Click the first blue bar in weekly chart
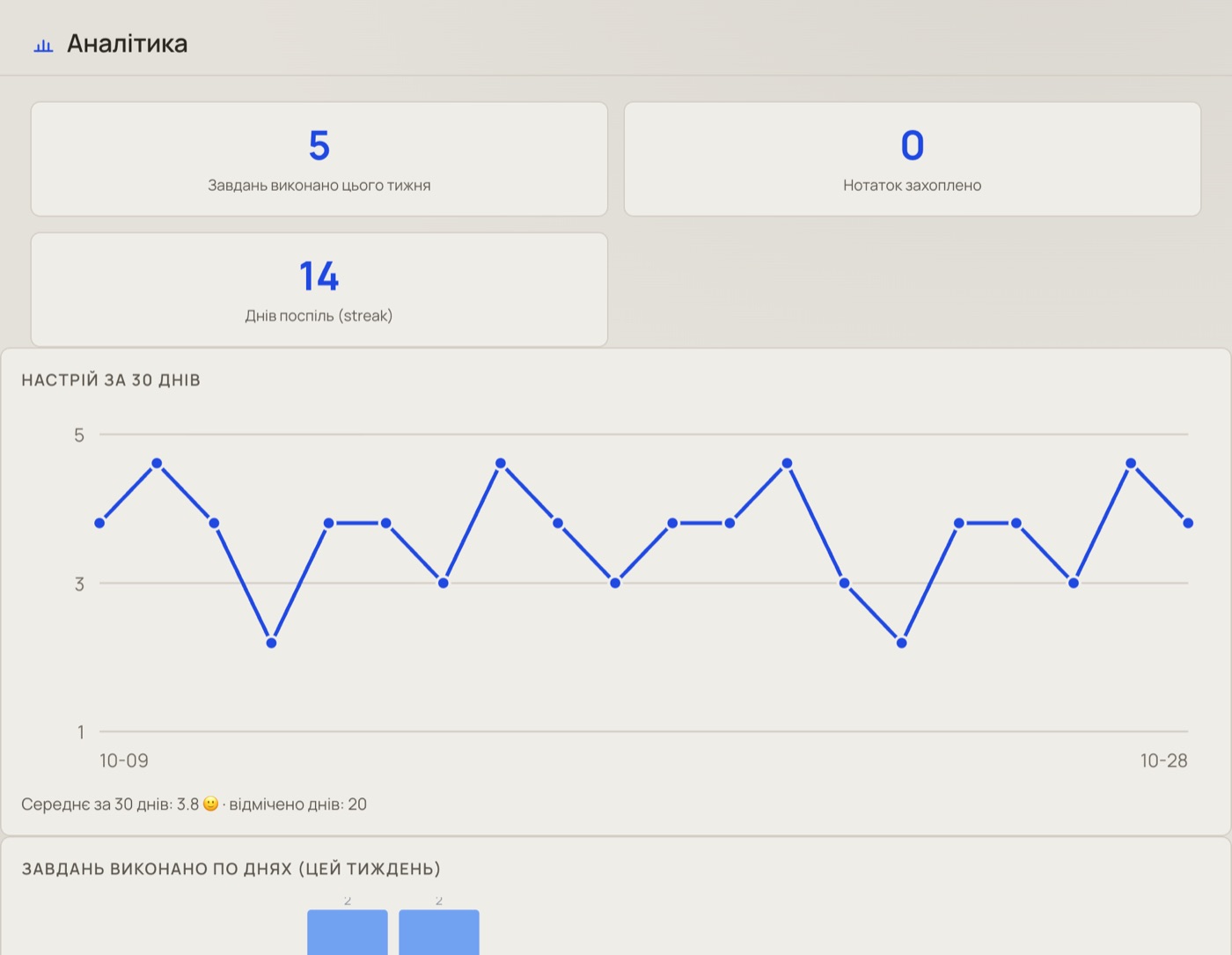The width and height of the screenshot is (1232, 955). click(x=348, y=932)
